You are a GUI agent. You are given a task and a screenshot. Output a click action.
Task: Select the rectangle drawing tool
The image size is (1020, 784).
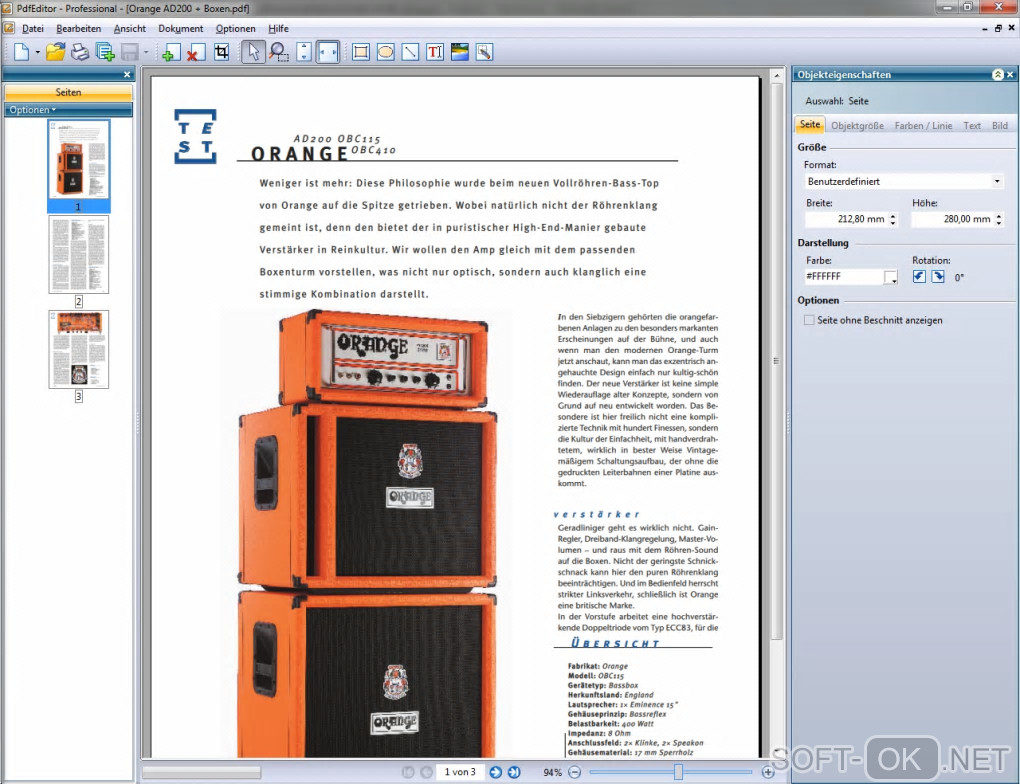click(x=361, y=52)
